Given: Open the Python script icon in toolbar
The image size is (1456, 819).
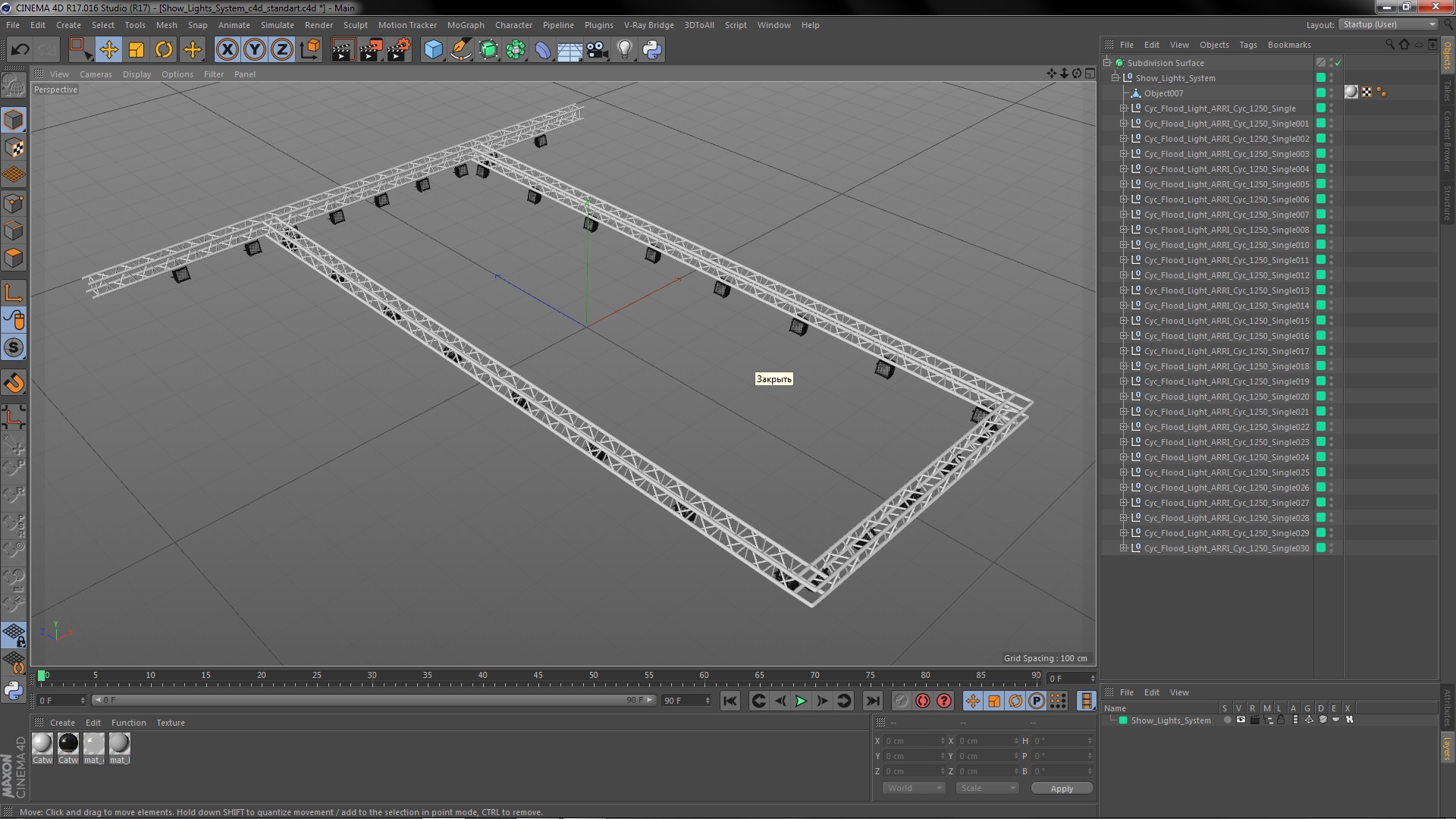Looking at the screenshot, I should tap(652, 50).
